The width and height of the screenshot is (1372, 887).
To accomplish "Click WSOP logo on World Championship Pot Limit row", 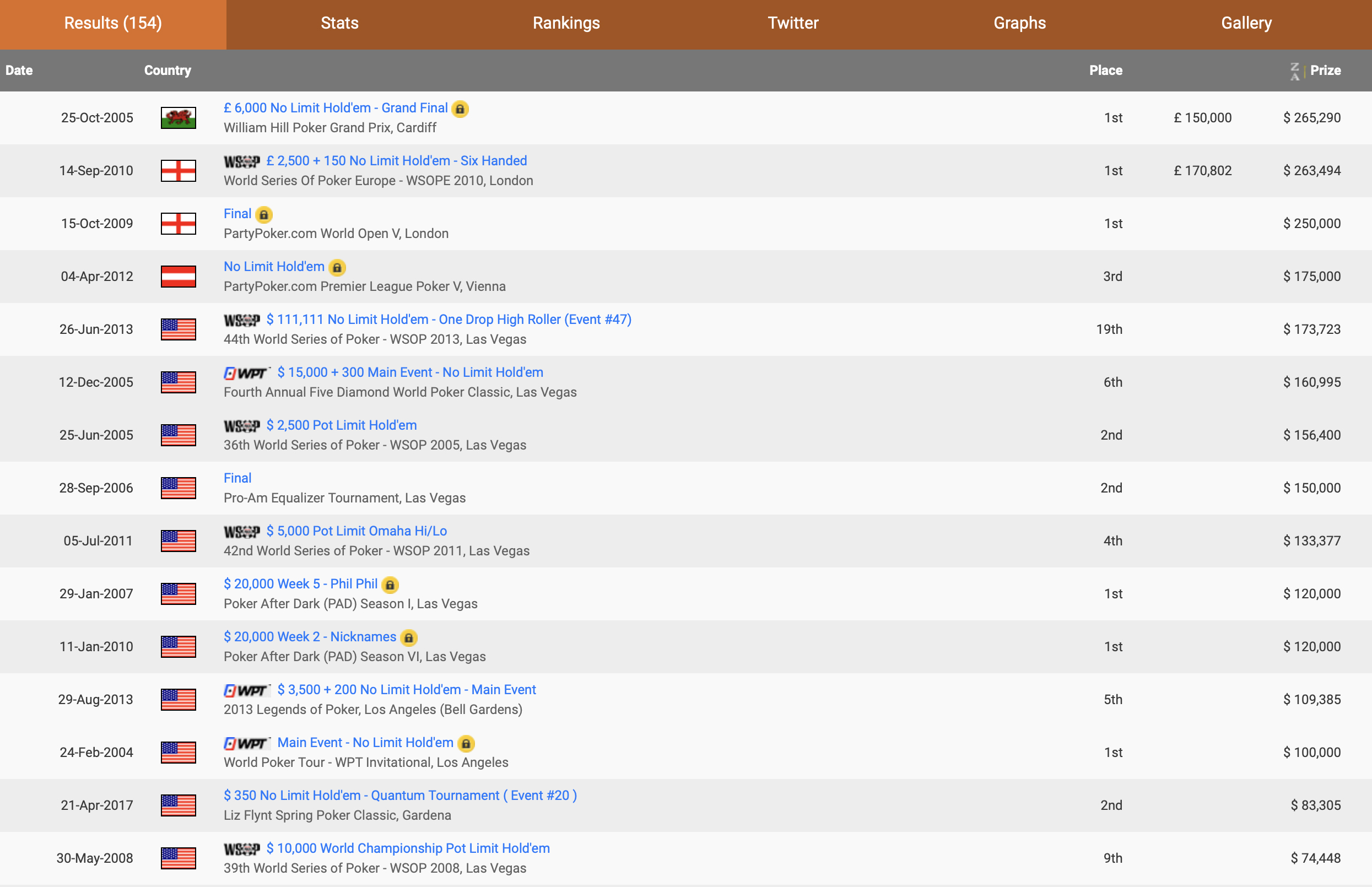I will [x=242, y=850].
